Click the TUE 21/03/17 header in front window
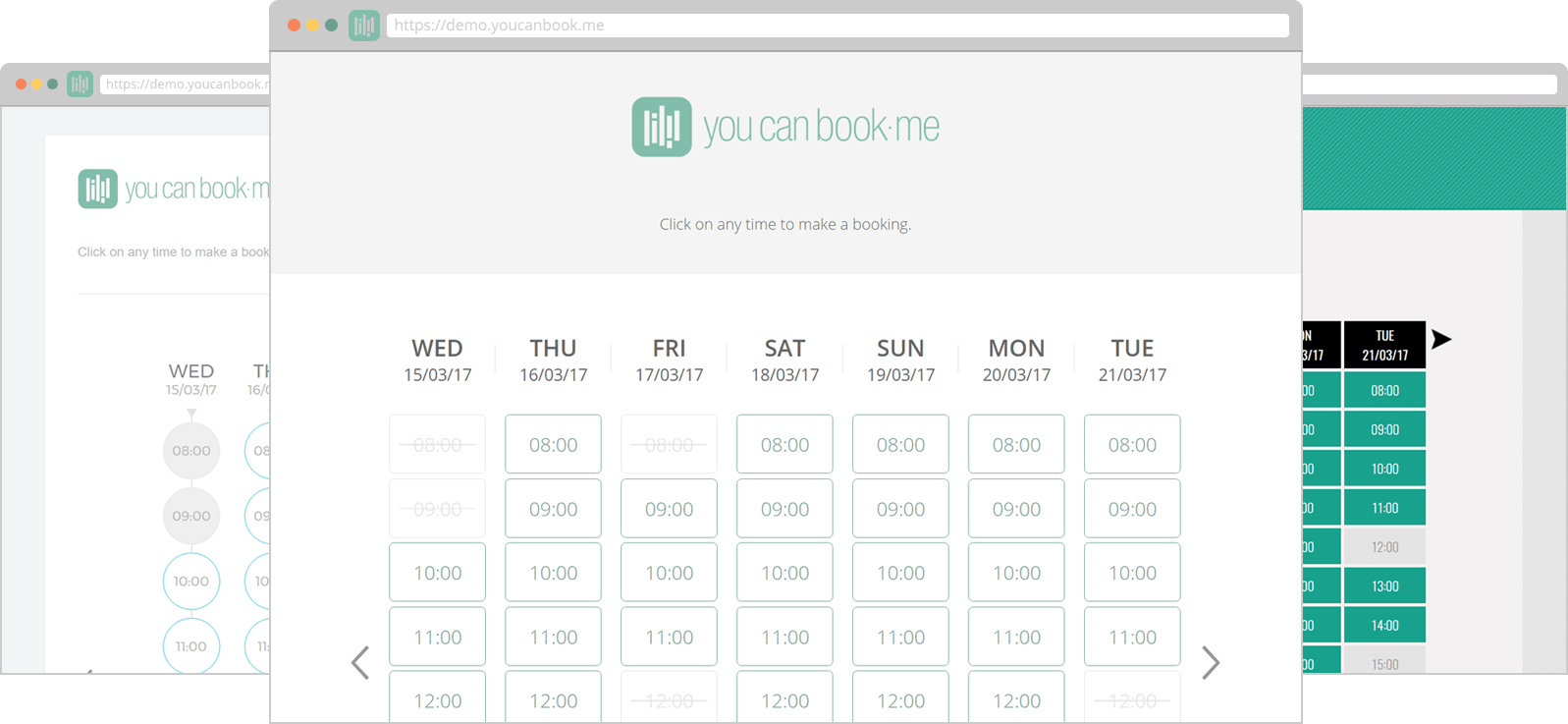The width and height of the screenshot is (1568, 724). (x=1133, y=361)
